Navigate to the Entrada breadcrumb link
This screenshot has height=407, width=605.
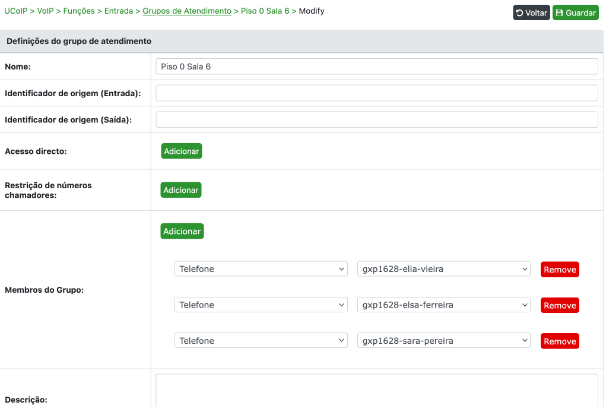click(118, 11)
